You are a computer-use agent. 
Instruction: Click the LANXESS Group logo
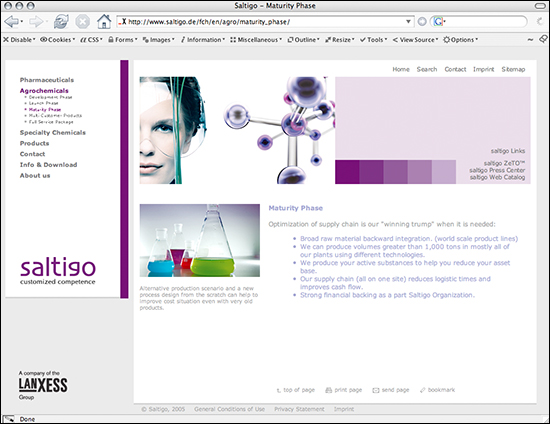coord(43,385)
